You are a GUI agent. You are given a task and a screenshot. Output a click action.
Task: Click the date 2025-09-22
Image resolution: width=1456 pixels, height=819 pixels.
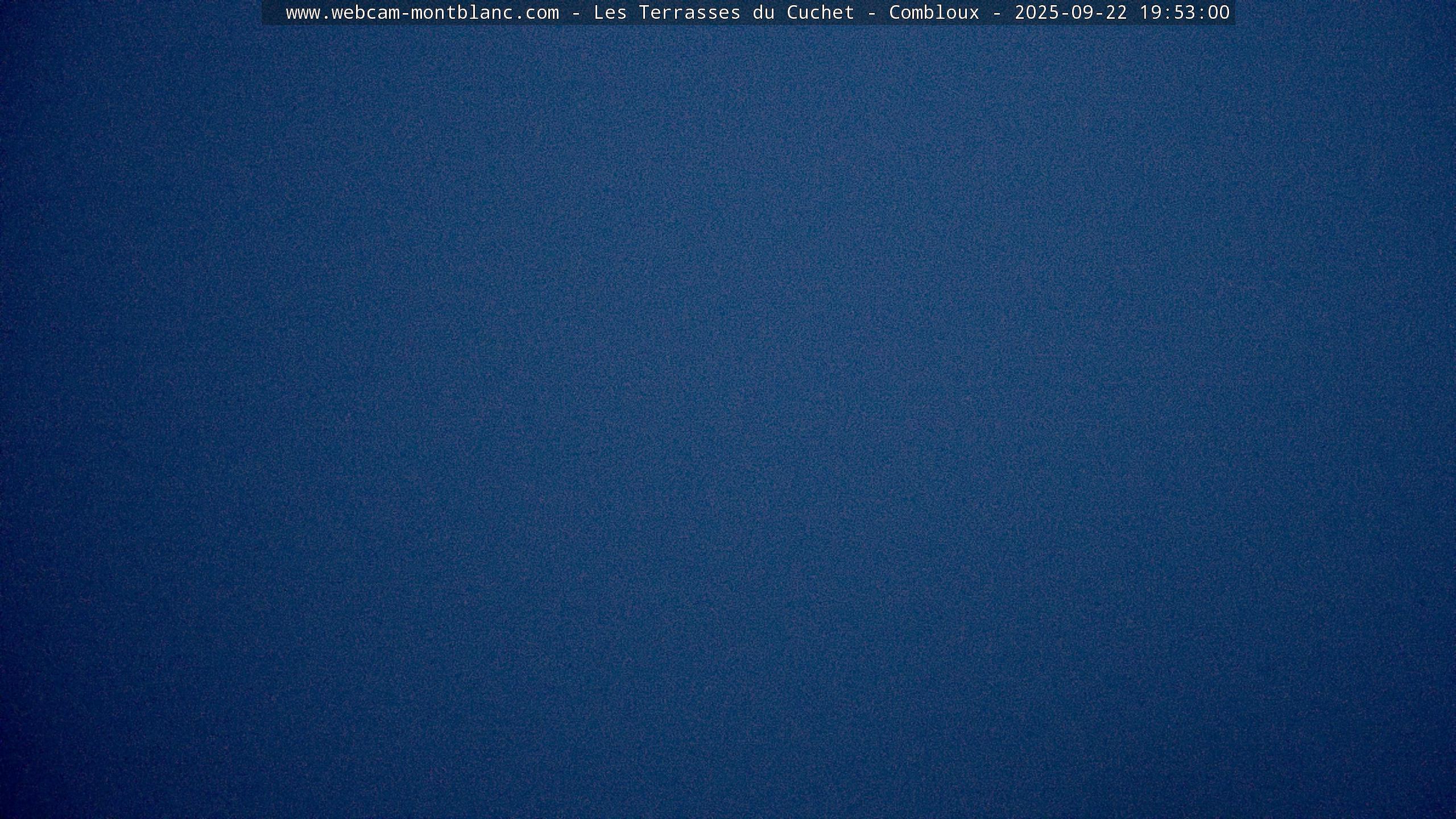point(1070,13)
